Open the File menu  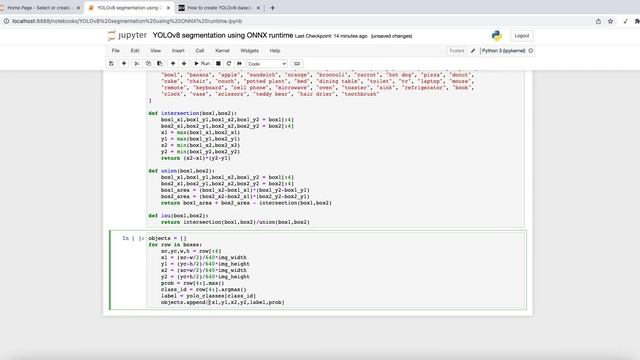coord(116,51)
